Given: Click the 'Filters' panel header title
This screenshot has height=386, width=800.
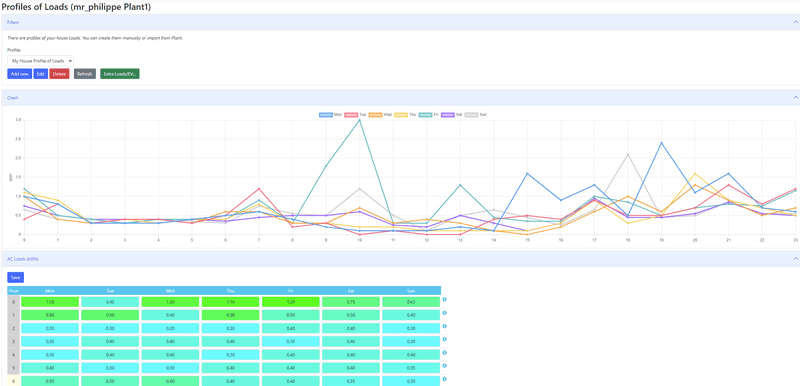Looking at the screenshot, I should pyautogui.click(x=13, y=22).
